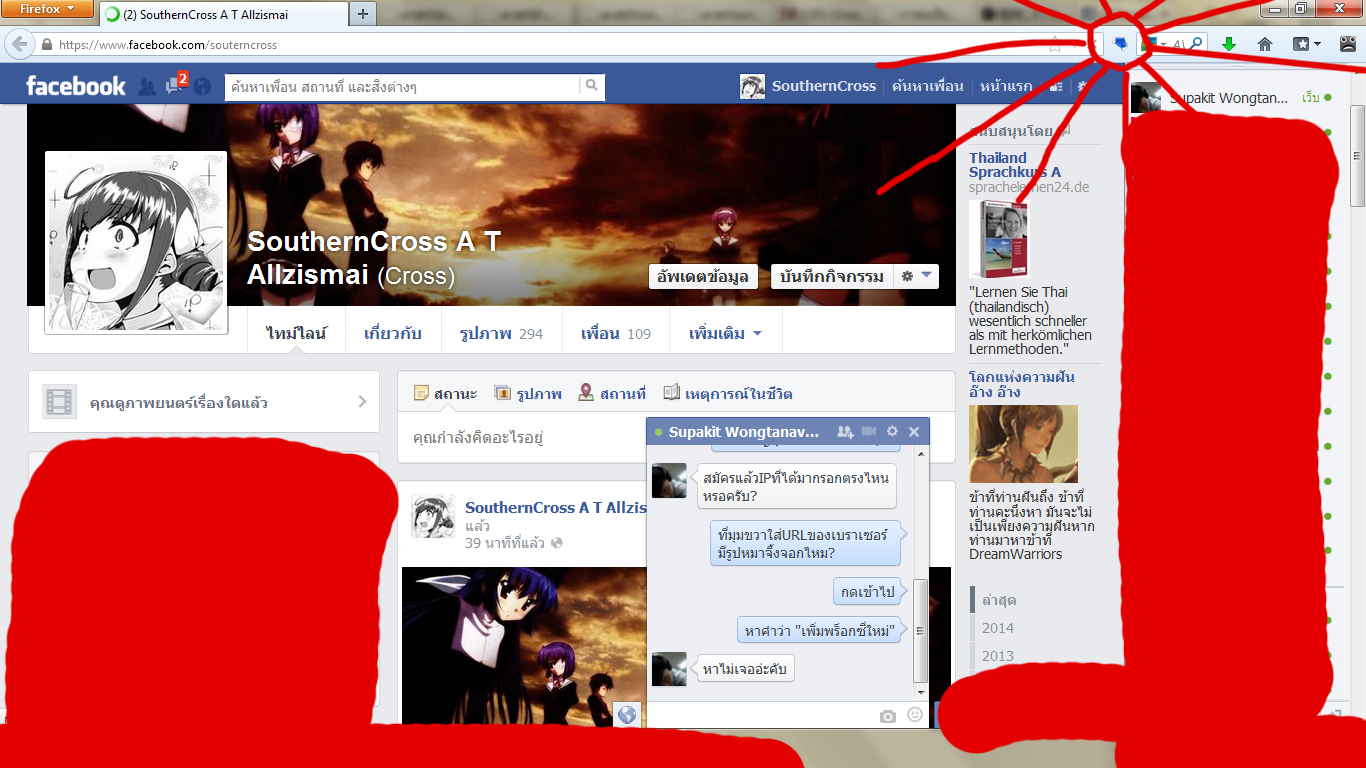This screenshot has width=1366, height=768.
Task: Click the คุณดูภาพยนตร์เรื่องใดแล้ว text
Action: pyautogui.click(x=178, y=403)
